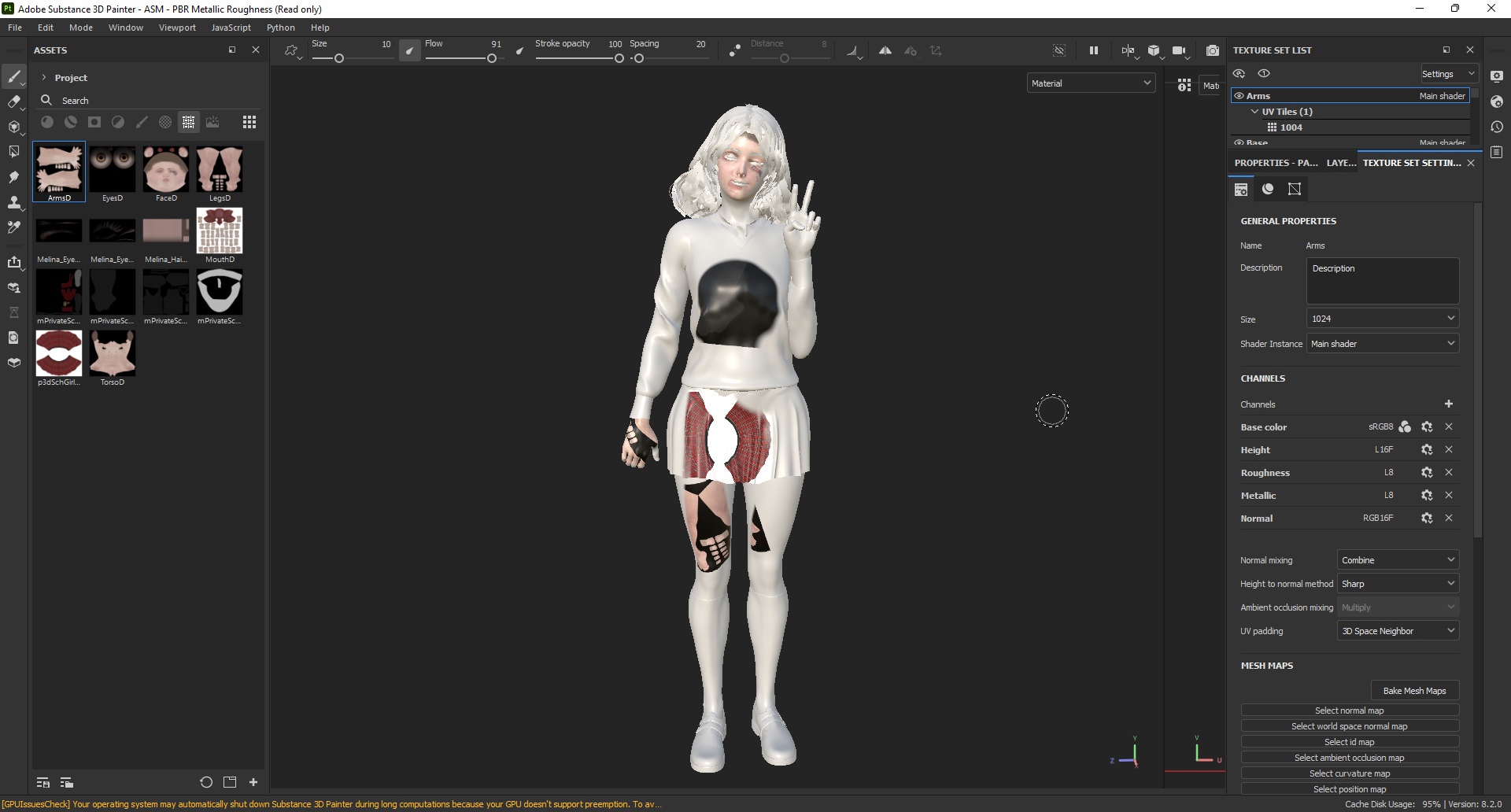Screen dimensions: 1511x812
Task: Filter assets by Filters icon
Action: [x=118, y=122]
